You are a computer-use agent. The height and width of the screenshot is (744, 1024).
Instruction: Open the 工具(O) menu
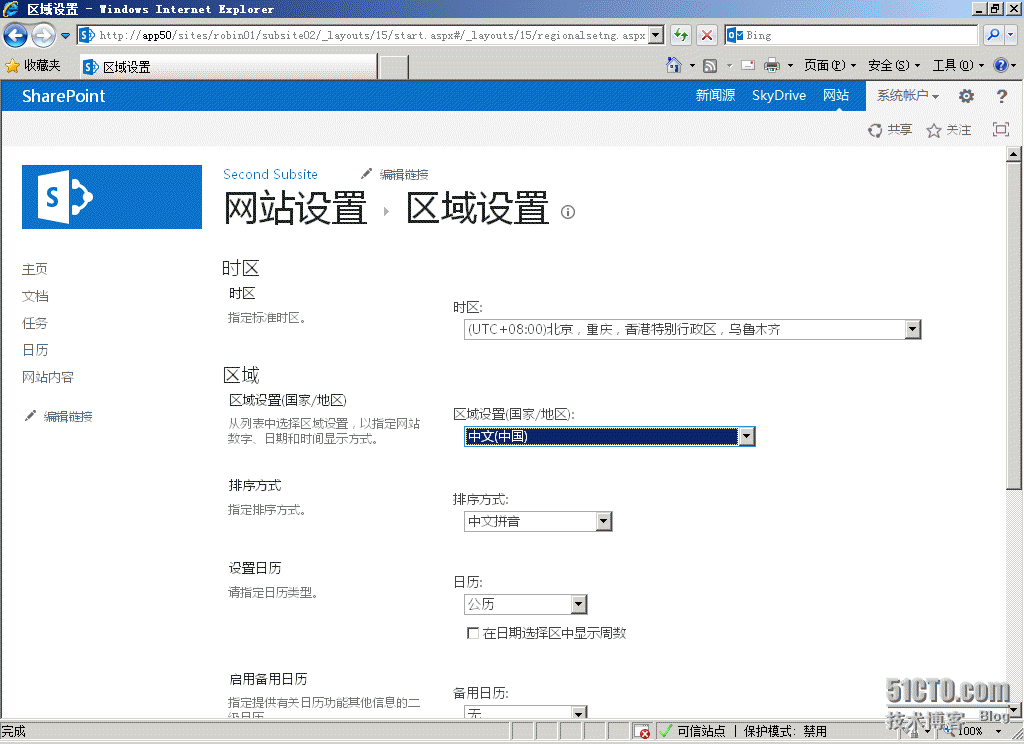(x=957, y=65)
